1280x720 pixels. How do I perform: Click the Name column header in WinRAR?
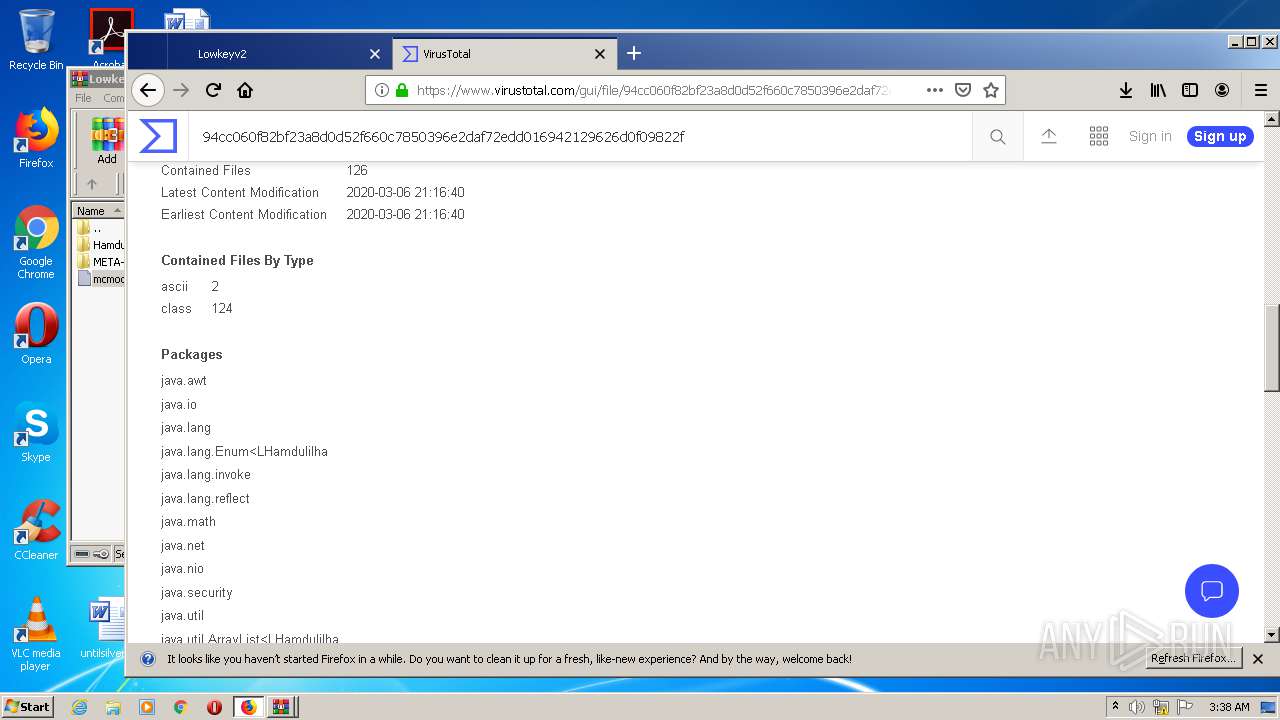97,211
